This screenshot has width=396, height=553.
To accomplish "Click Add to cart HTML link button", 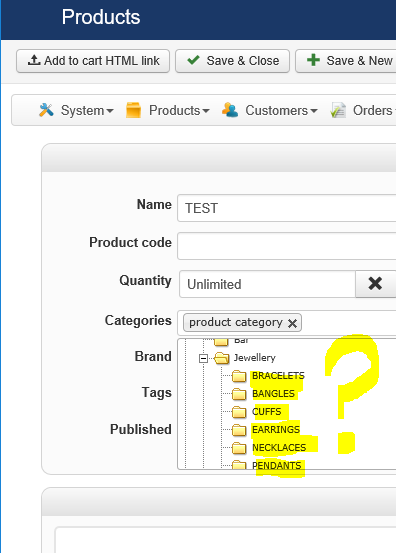I will pos(93,61).
